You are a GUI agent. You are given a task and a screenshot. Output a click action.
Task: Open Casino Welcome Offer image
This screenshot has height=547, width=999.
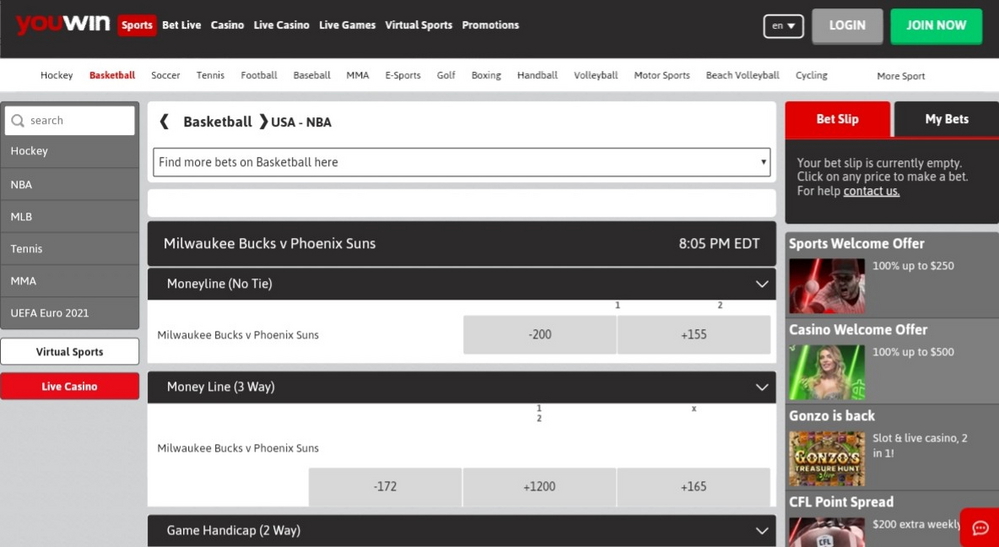point(826,372)
